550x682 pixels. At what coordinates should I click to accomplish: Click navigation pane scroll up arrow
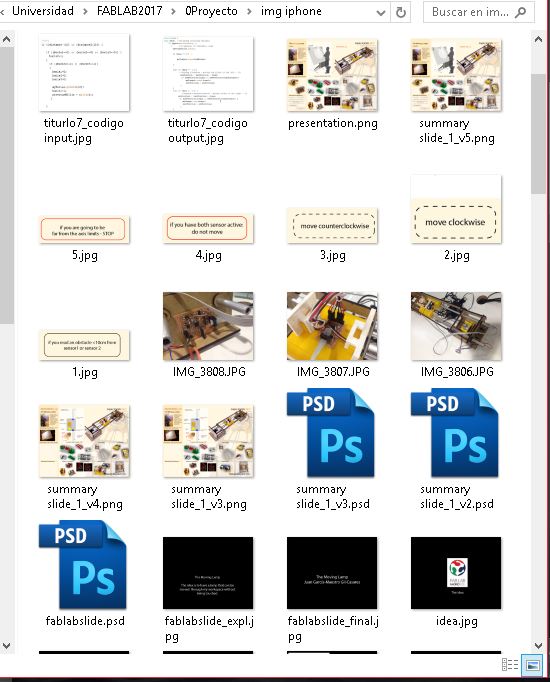6,40
